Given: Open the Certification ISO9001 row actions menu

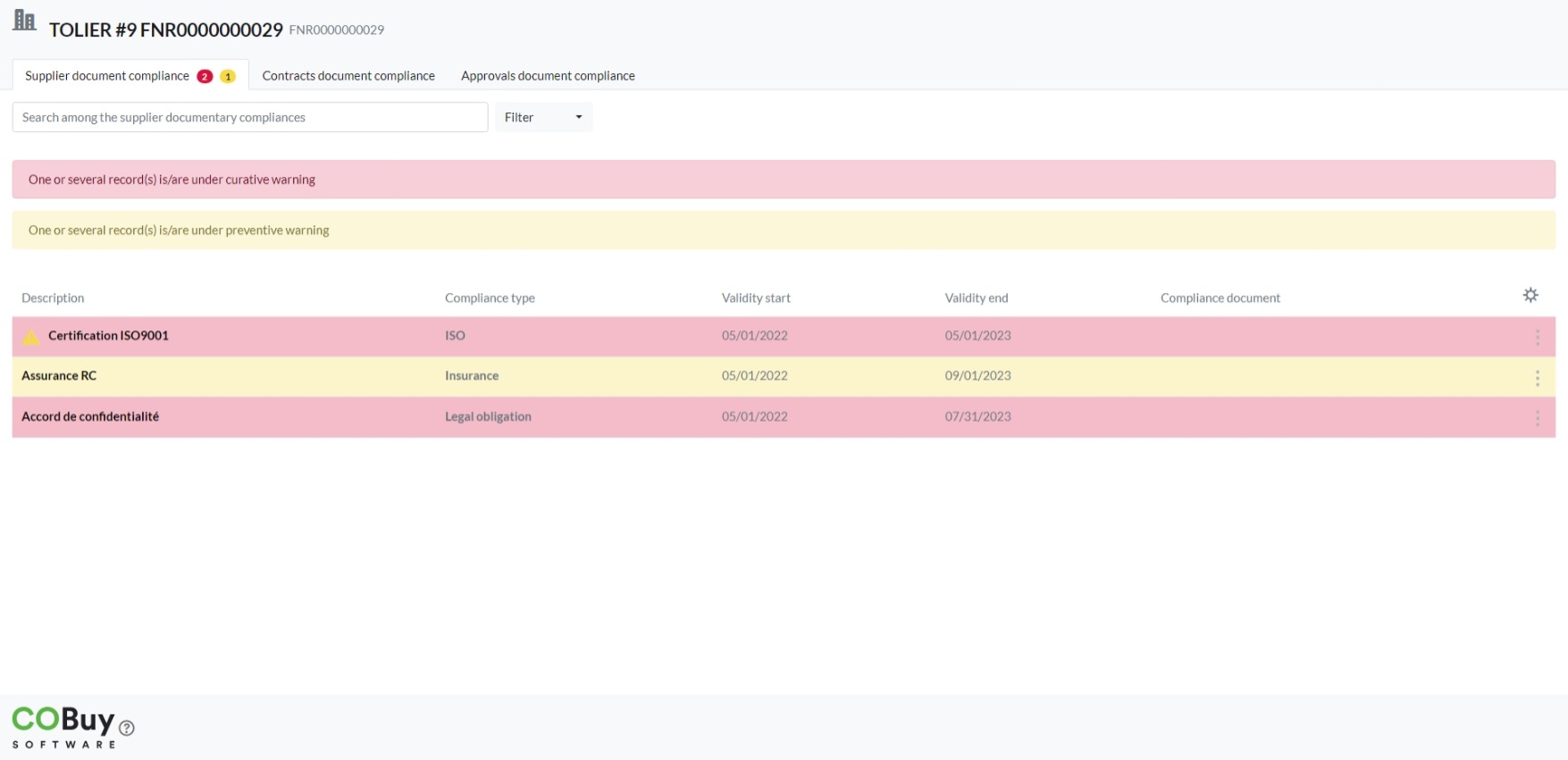Looking at the screenshot, I should tap(1537, 337).
